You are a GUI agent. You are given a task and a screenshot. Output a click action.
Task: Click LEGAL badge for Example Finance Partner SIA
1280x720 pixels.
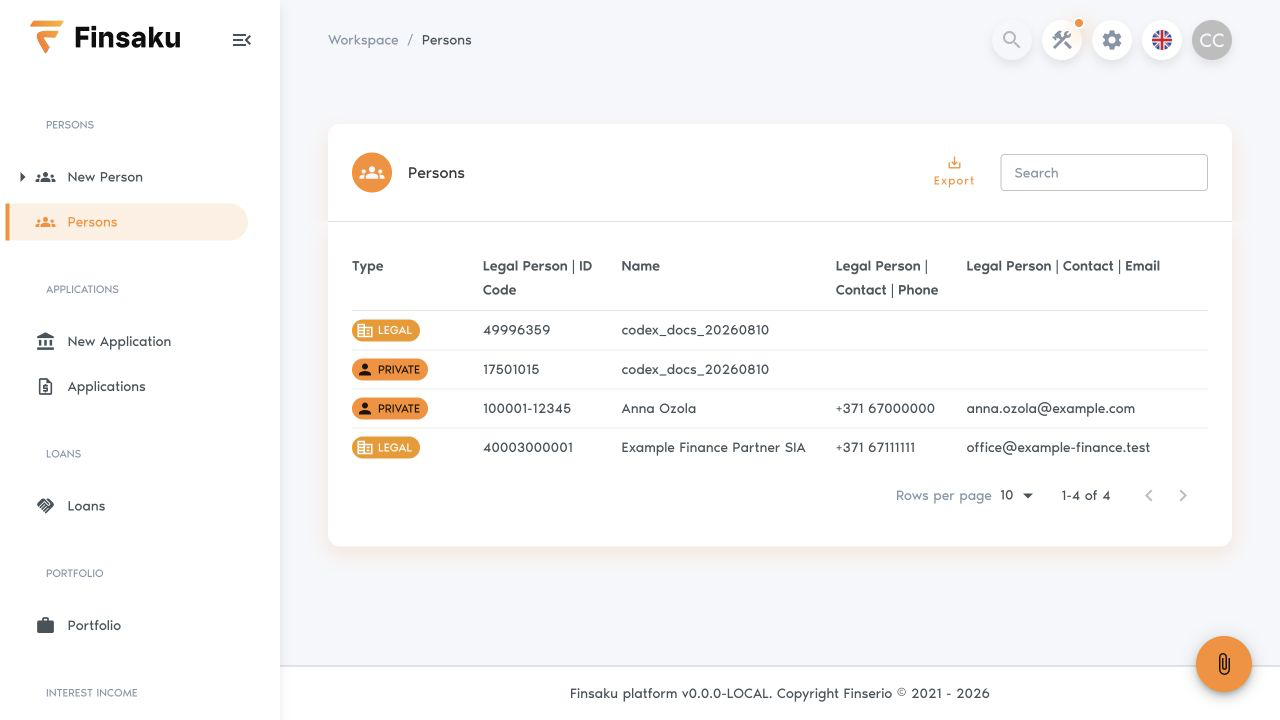(386, 447)
